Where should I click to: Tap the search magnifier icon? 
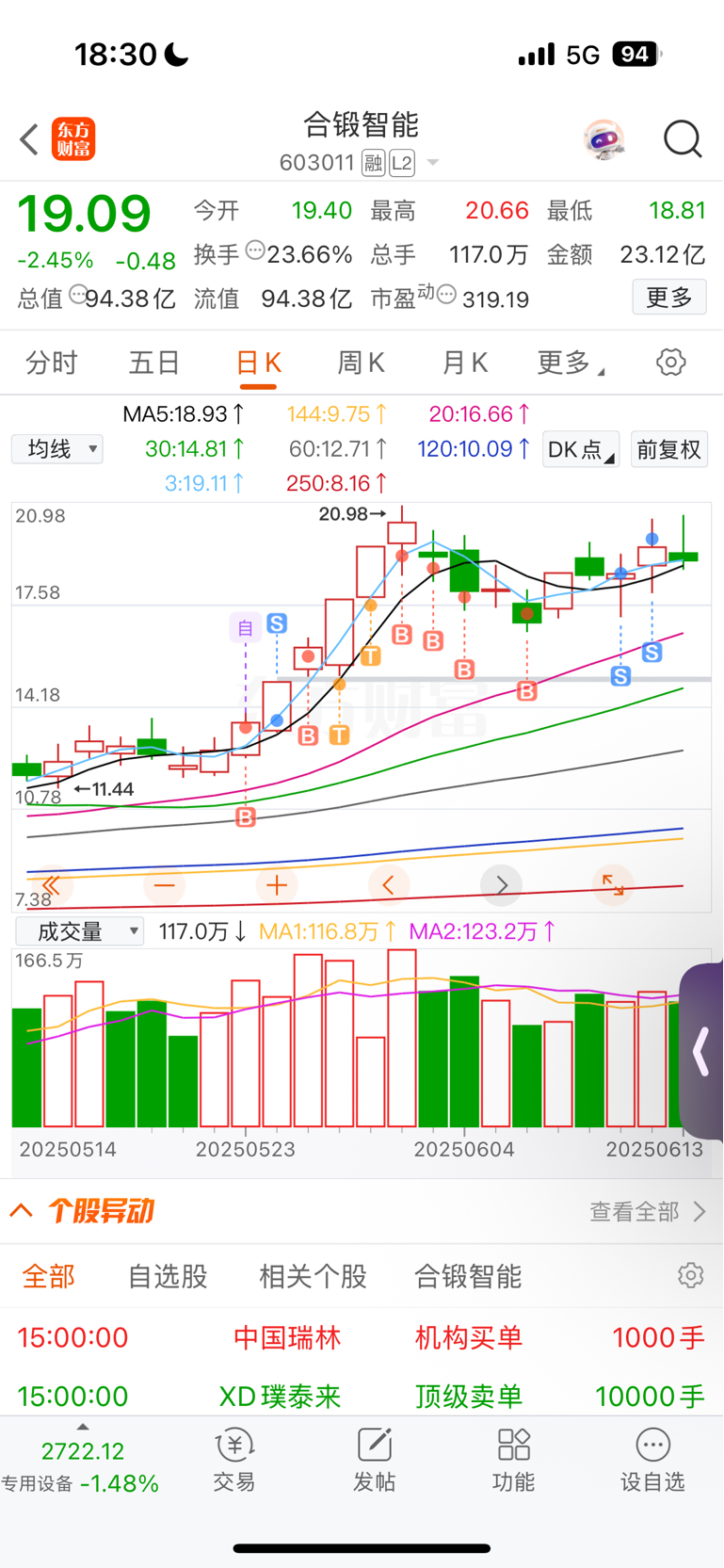tap(683, 139)
